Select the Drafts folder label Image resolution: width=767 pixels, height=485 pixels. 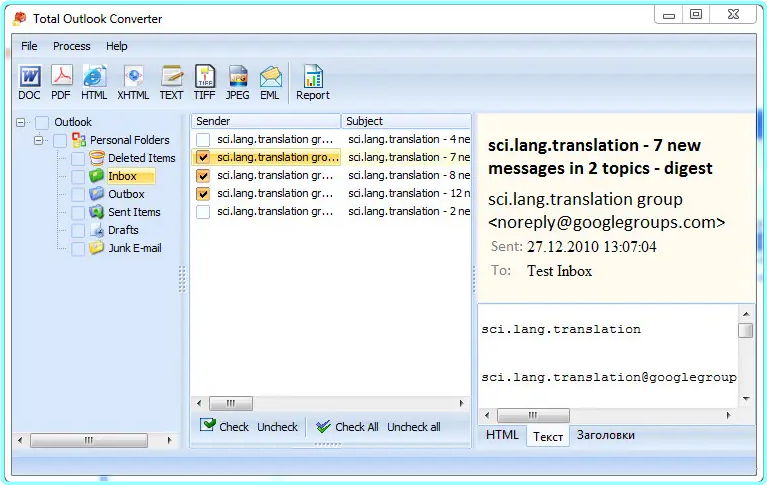click(x=123, y=230)
